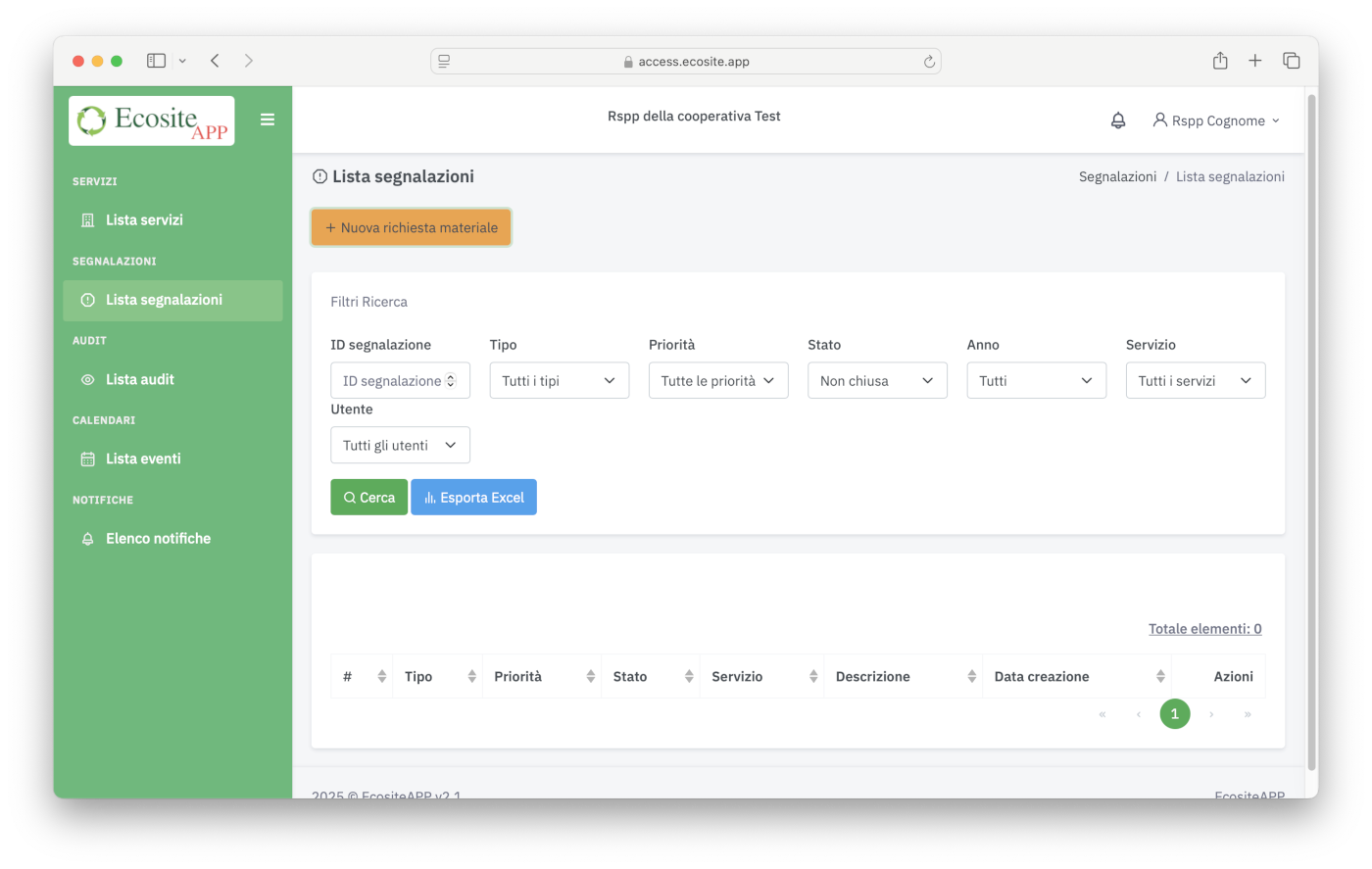Jump to first page with « button
This screenshot has width=1372, height=869.
coord(1102,714)
